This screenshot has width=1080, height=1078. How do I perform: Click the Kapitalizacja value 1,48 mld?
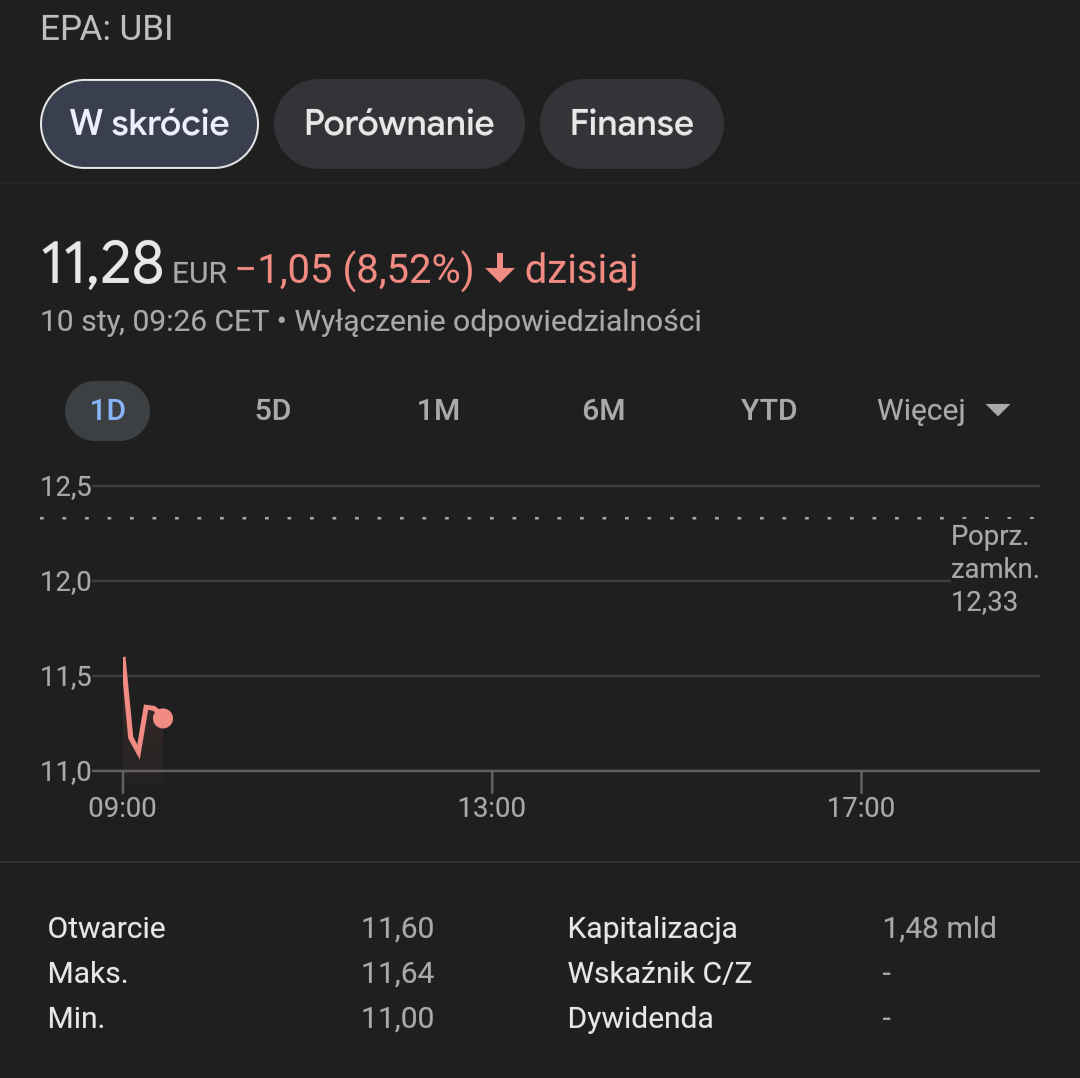[939, 928]
